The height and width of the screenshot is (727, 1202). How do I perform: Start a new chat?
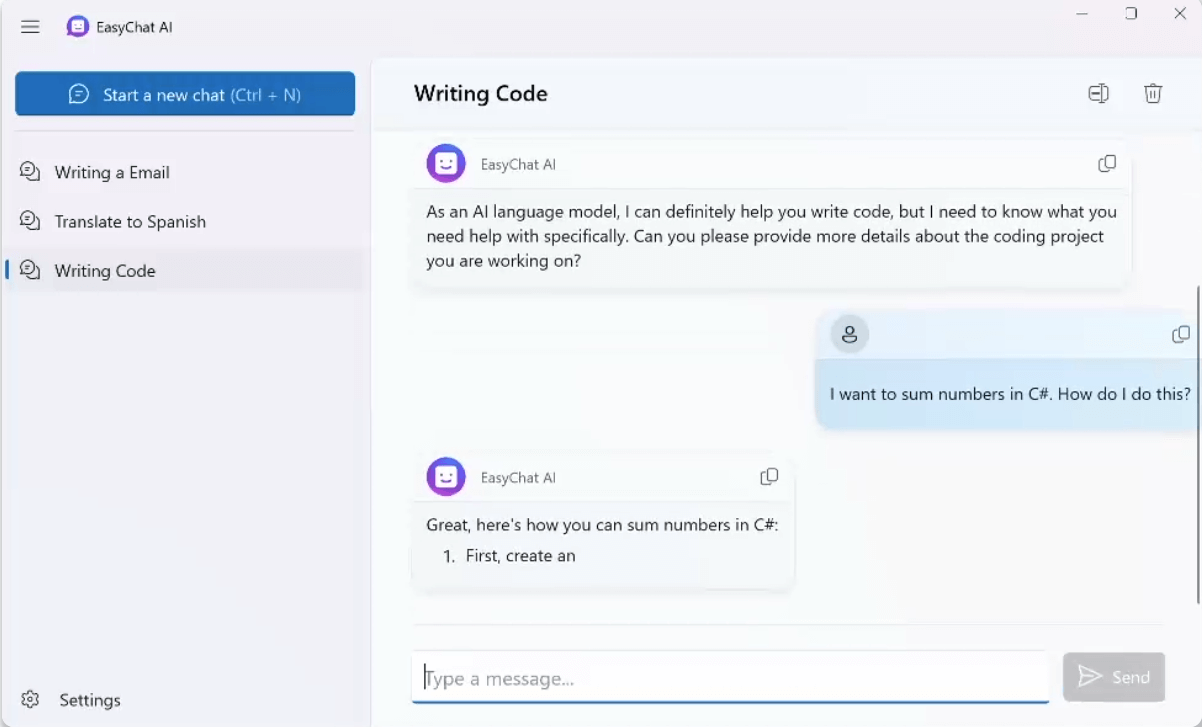tap(185, 93)
